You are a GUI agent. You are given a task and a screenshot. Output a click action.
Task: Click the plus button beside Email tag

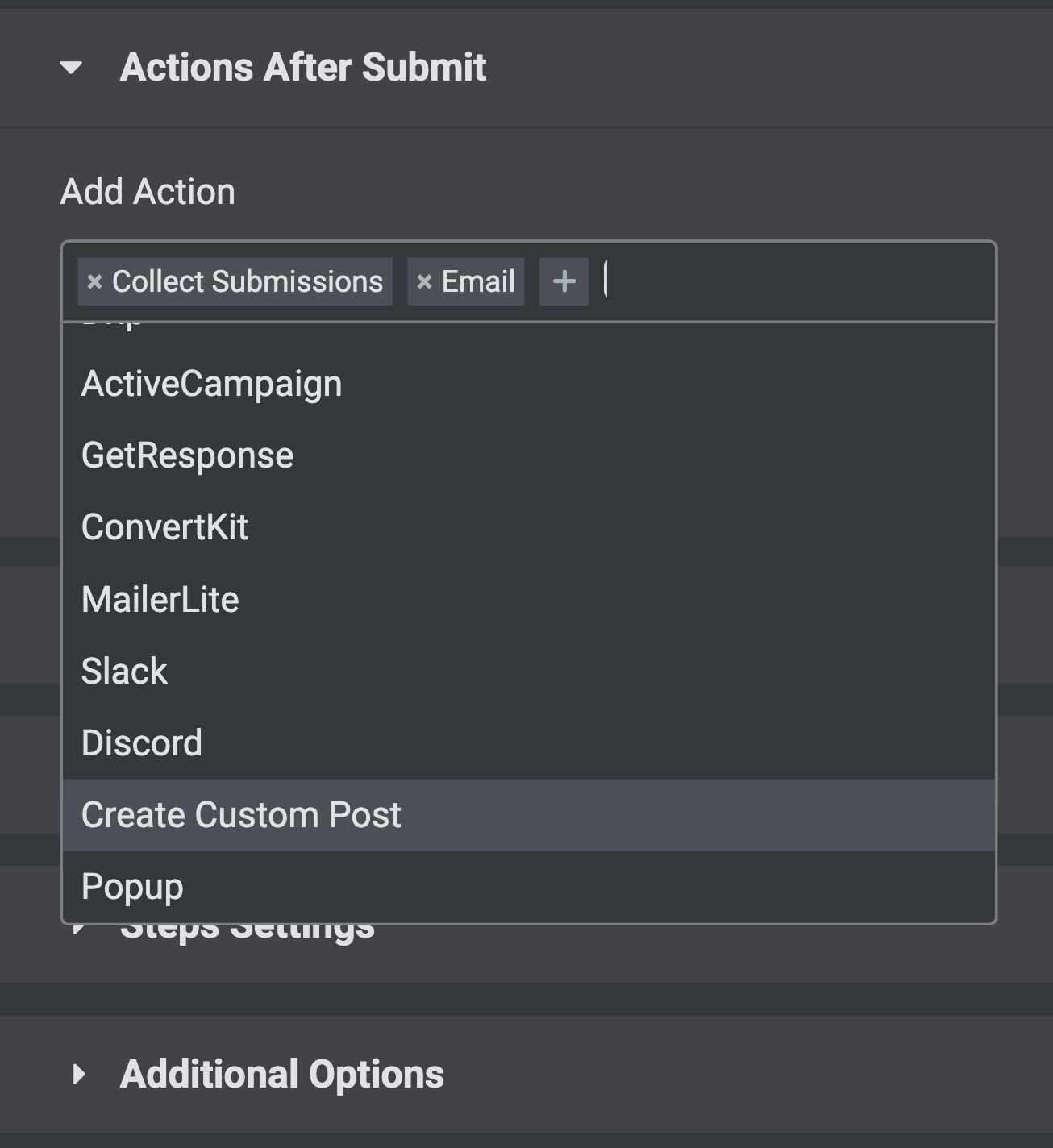[564, 281]
